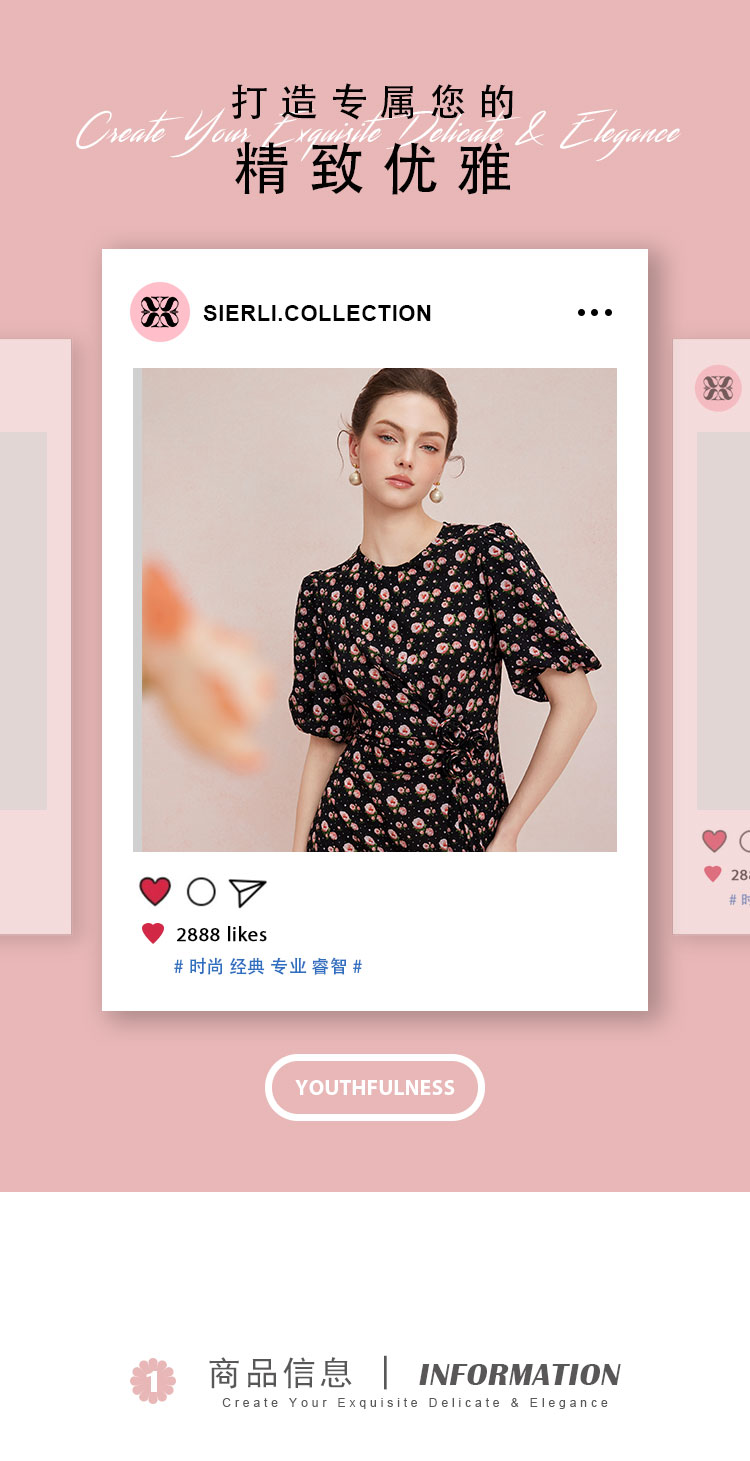The image size is (750, 1461).
Task: Open the SIERLI.COLLECTION username link
Action: (x=317, y=313)
